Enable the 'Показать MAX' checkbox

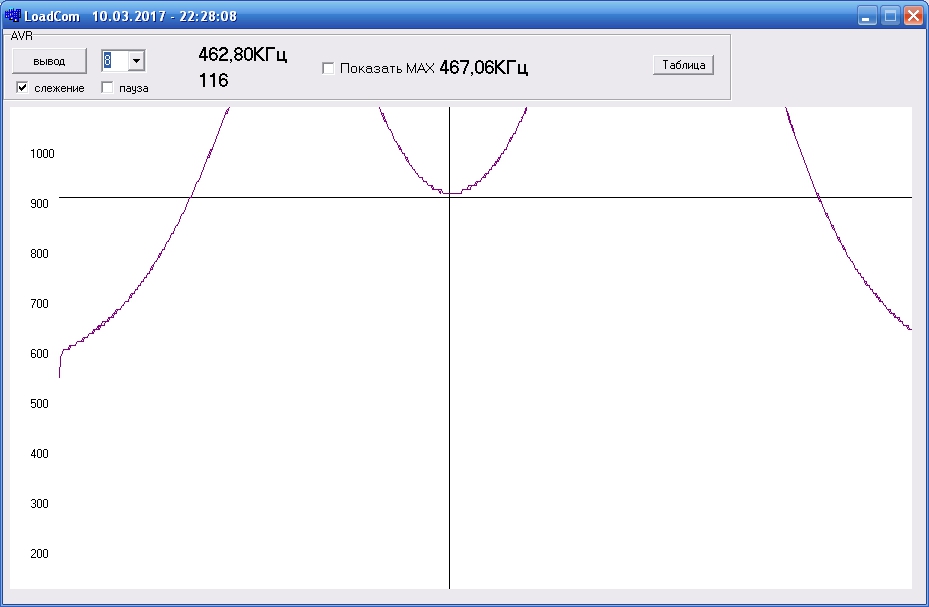coord(328,68)
